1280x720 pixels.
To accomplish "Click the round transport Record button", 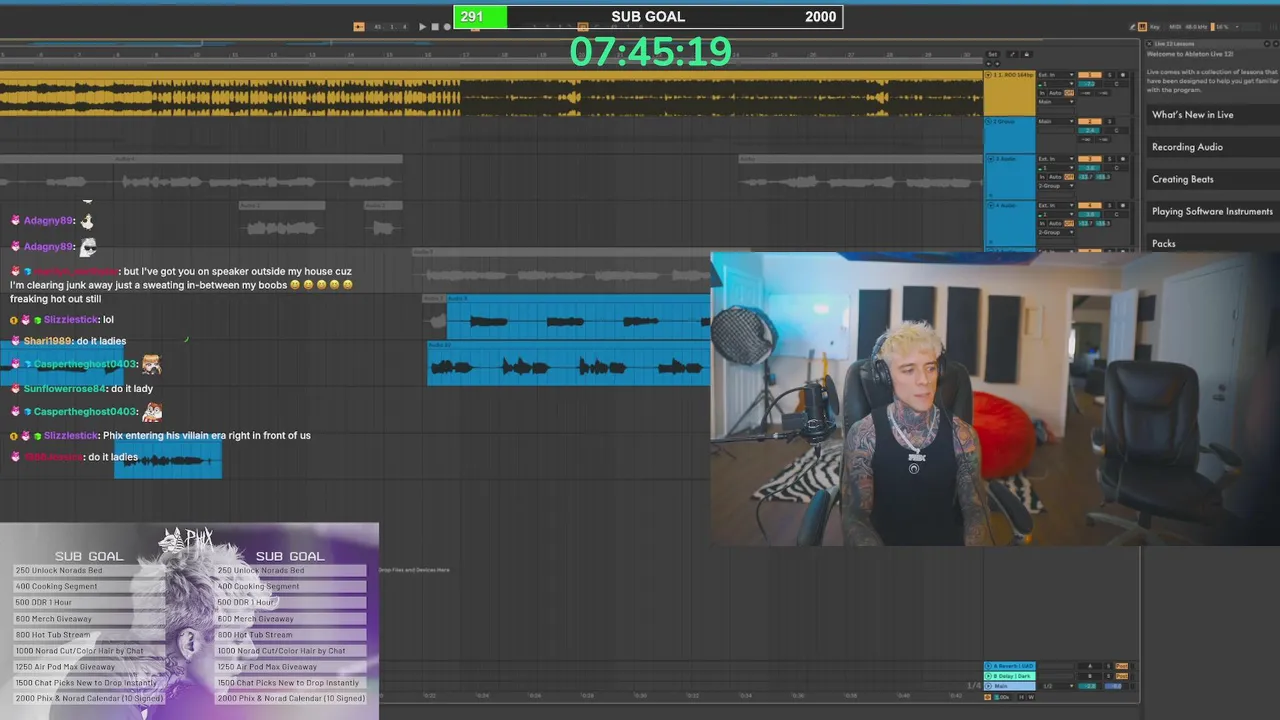I will [447, 27].
